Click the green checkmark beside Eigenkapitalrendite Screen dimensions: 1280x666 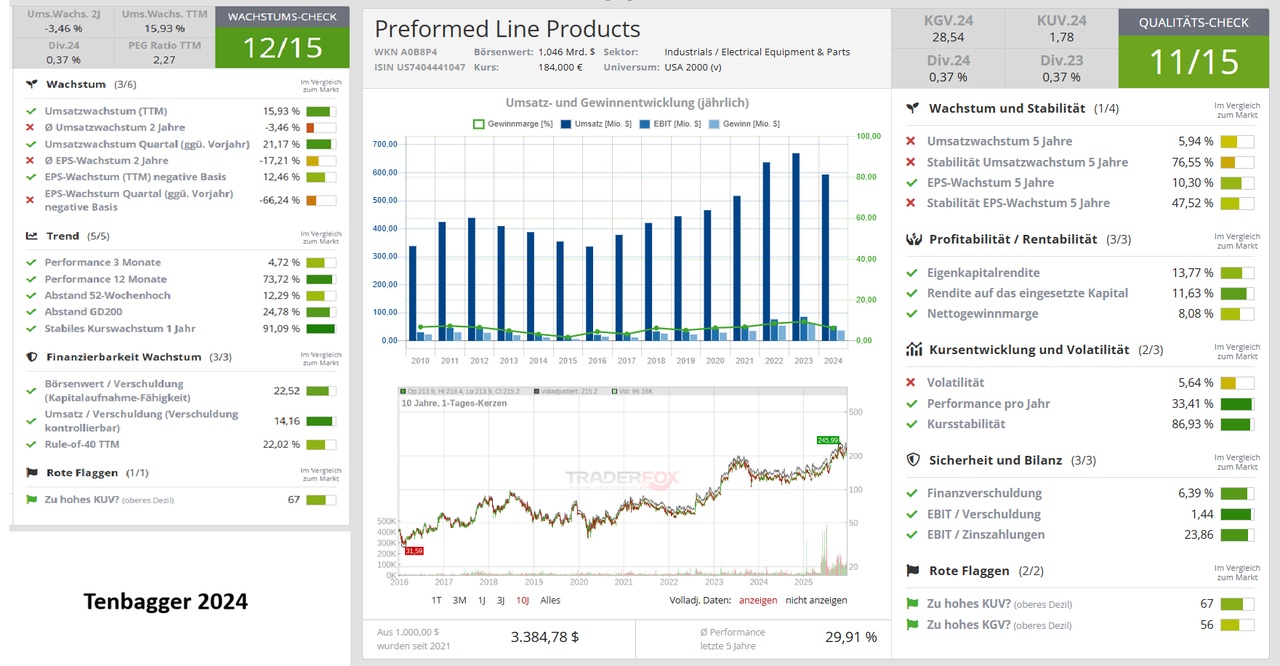(x=911, y=273)
